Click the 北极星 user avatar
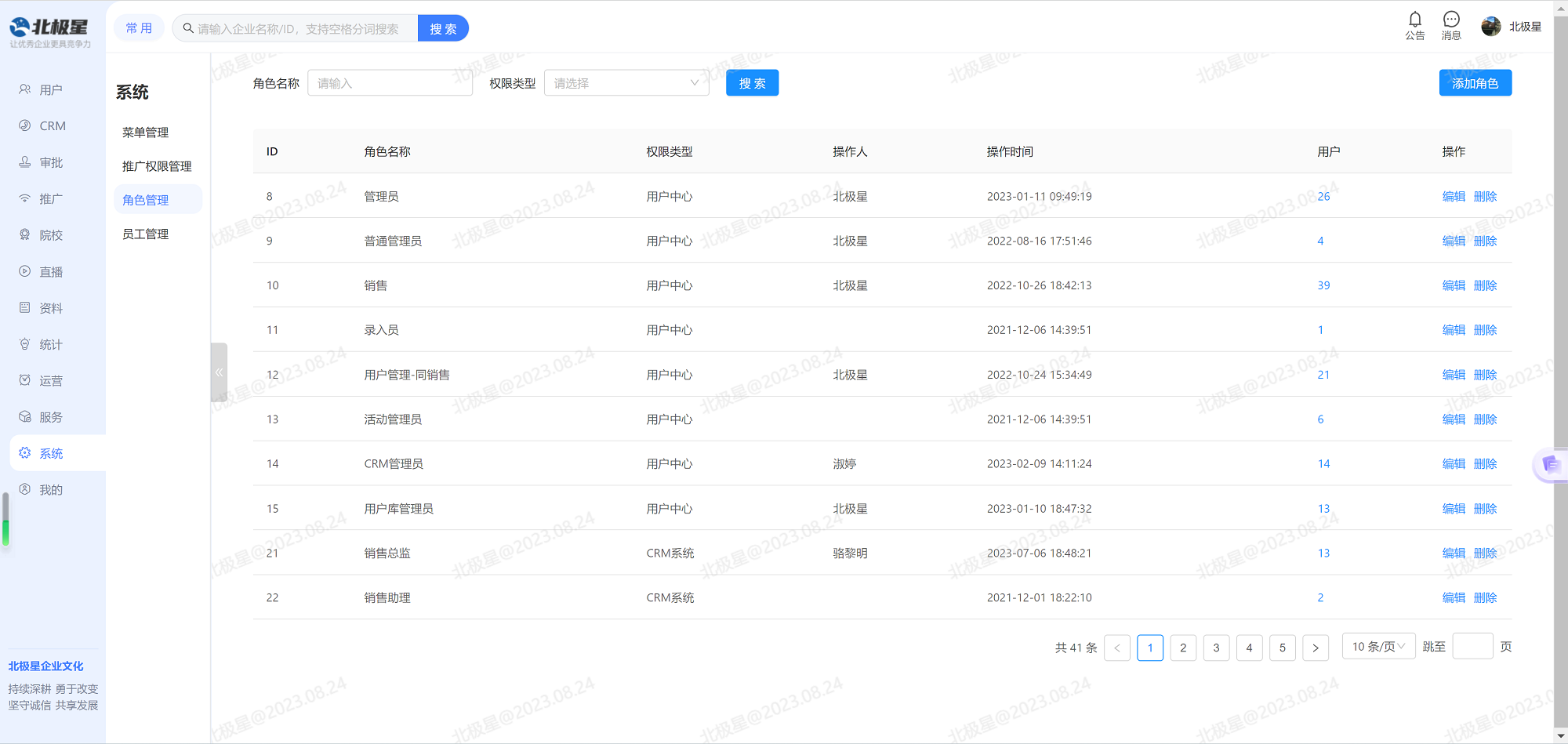Viewport: 1568px width, 744px height. pos(1490,27)
